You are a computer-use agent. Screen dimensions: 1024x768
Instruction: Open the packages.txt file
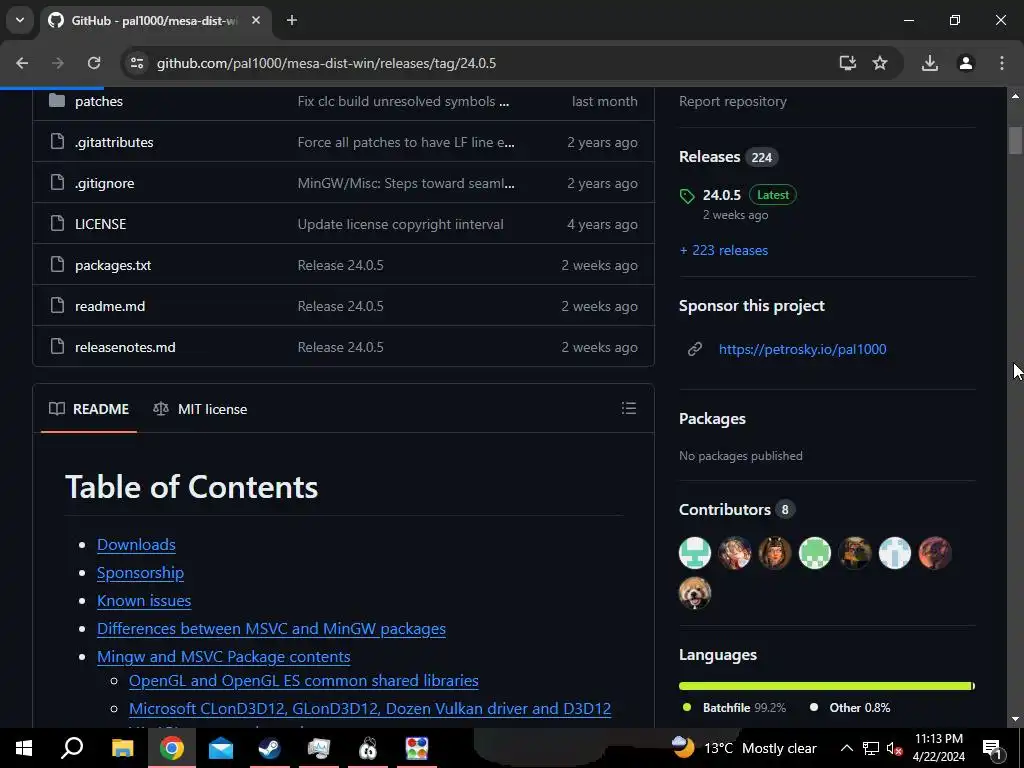(113, 265)
